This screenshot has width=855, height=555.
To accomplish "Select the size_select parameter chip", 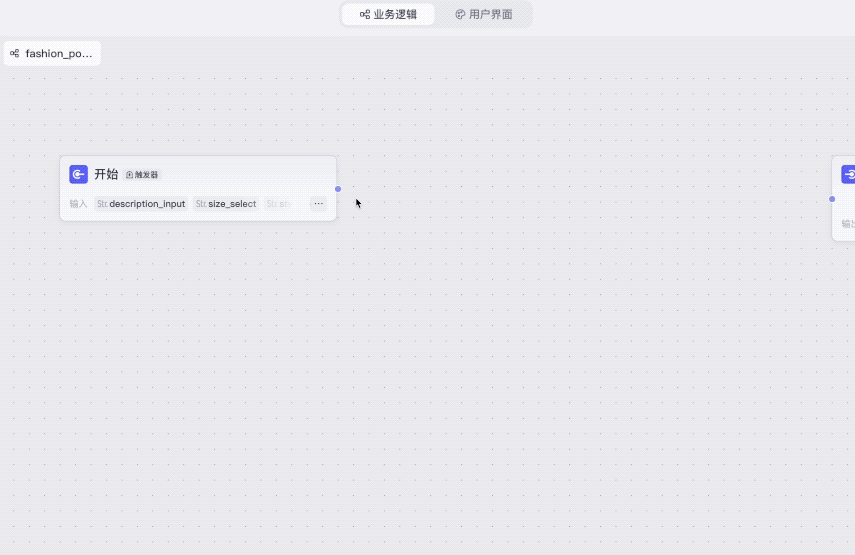I will click(x=226, y=204).
